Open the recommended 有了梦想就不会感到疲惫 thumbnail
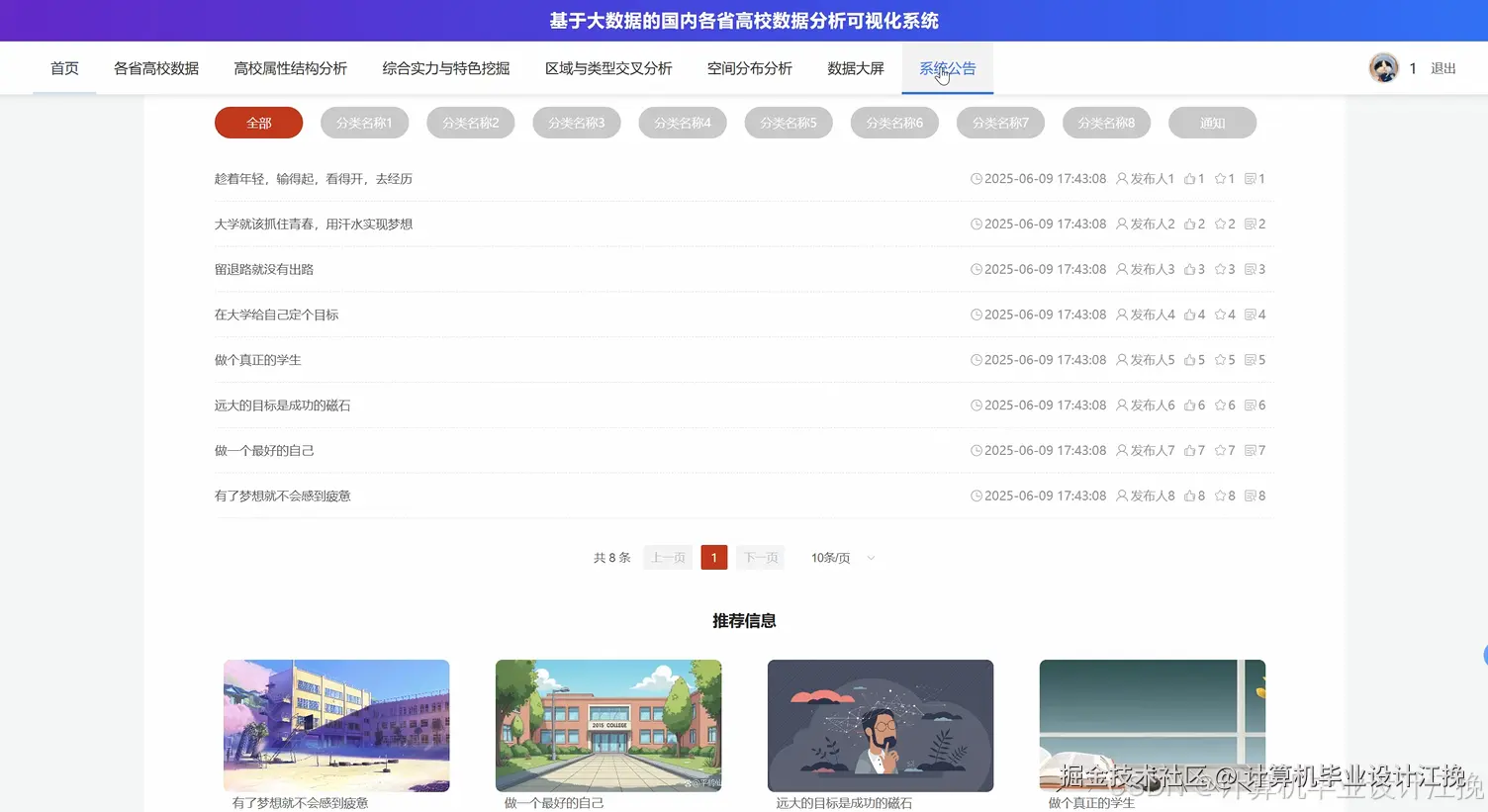1488x812 pixels. point(336,726)
